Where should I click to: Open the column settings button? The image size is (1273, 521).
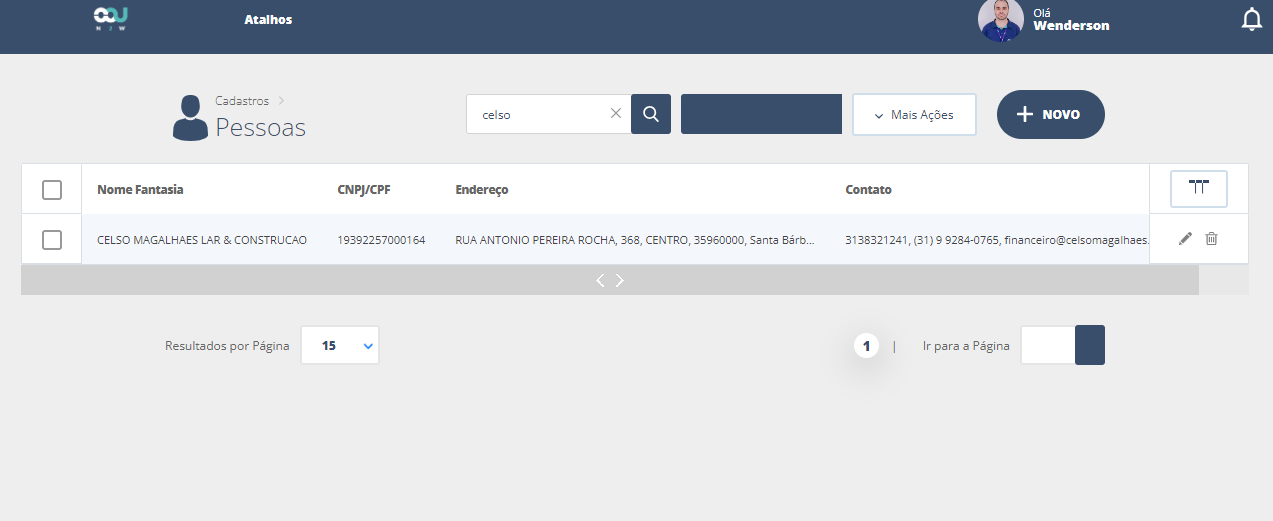(1199, 188)
